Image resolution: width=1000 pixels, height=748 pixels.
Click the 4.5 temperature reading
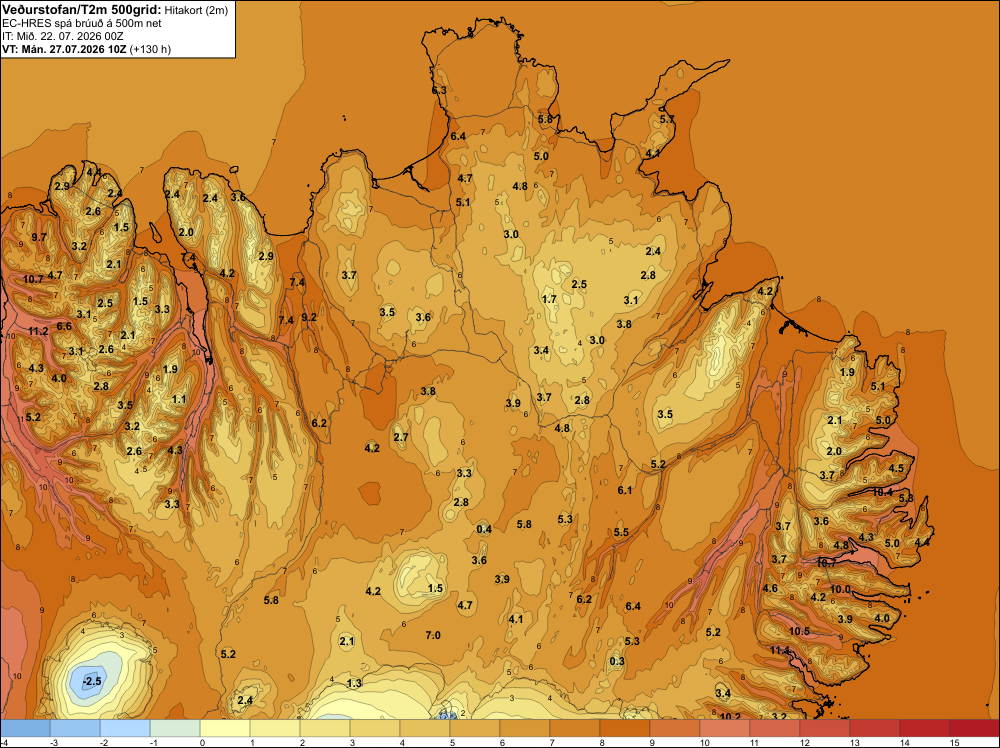point(896,468)
